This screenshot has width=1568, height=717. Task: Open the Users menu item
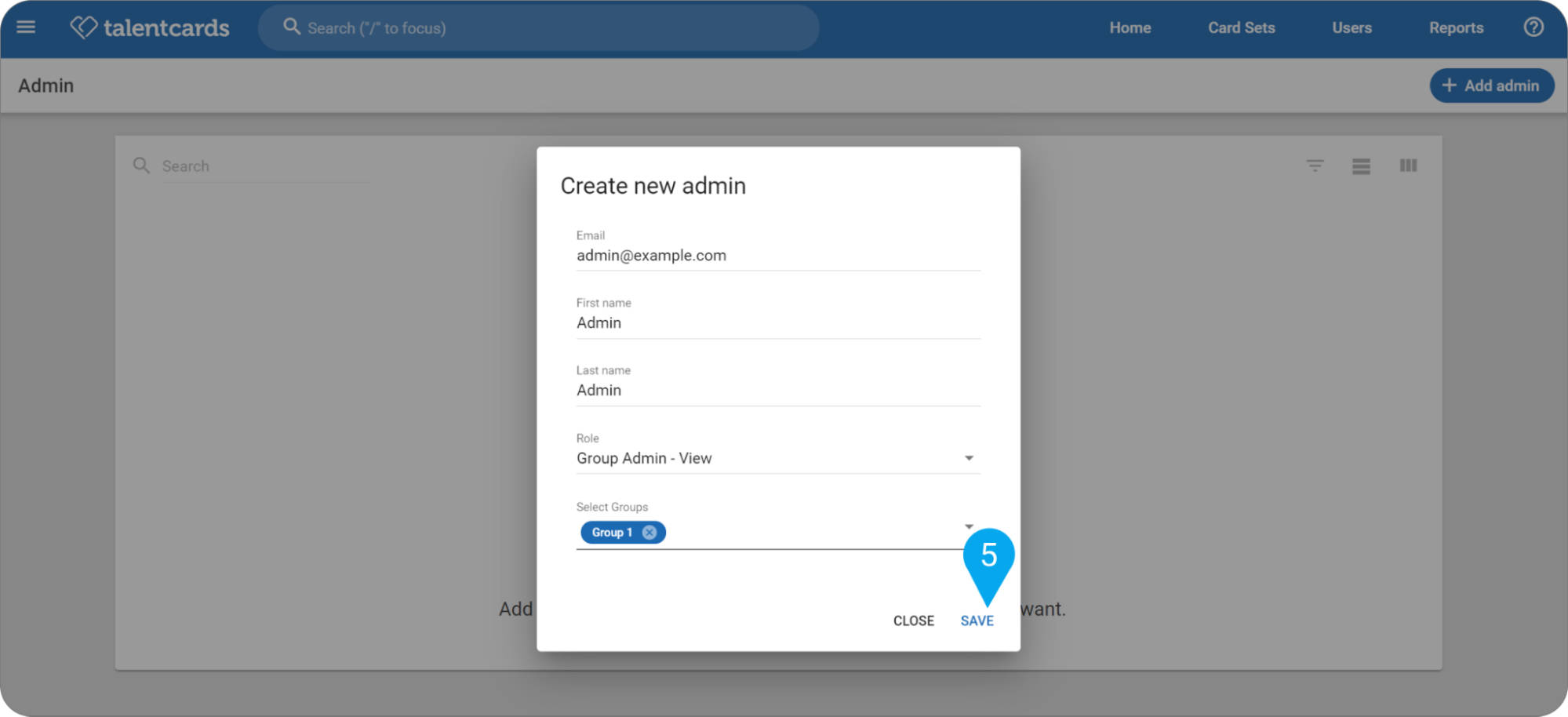[x=1352, y=27]
